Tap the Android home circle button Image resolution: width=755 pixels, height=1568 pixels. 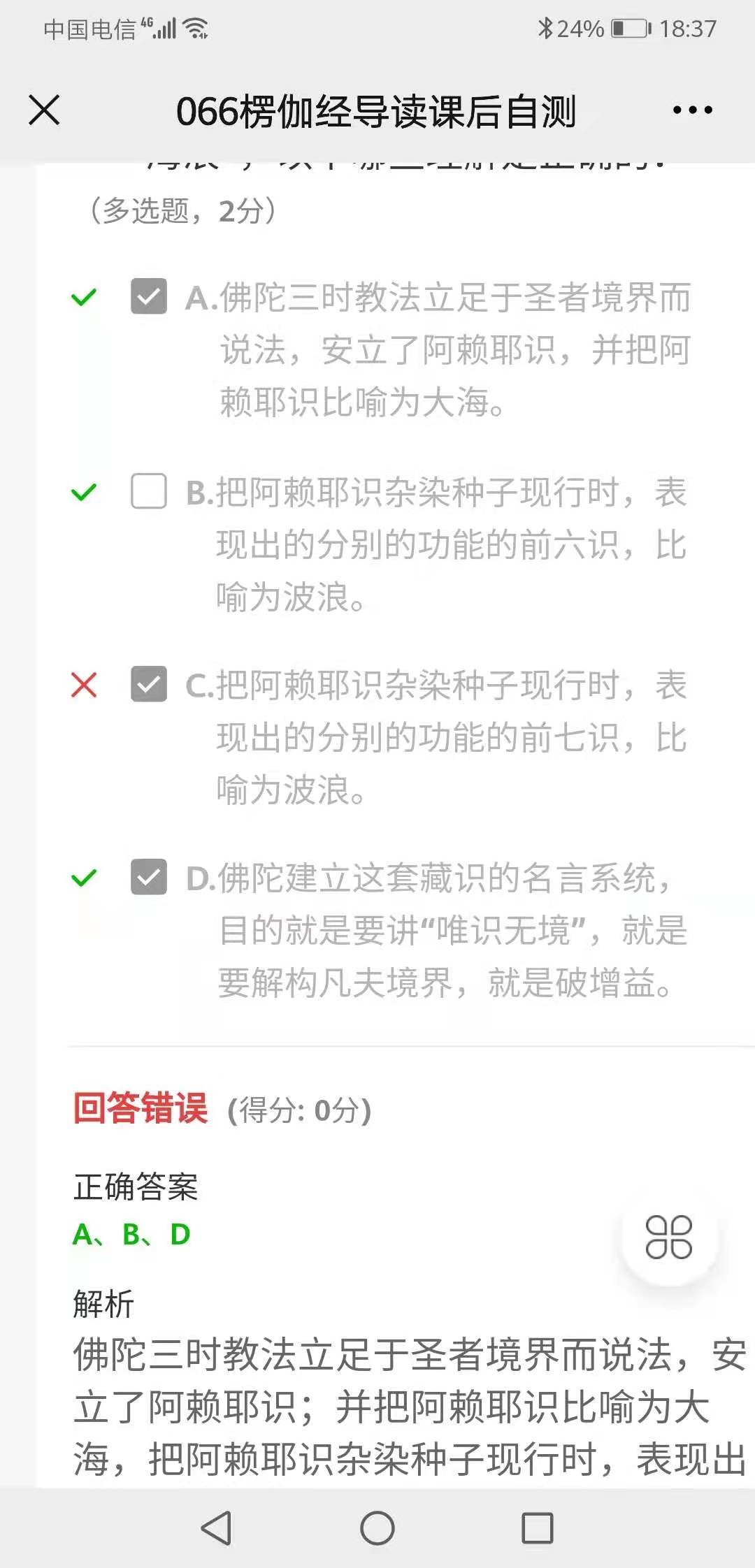[377, 1527]
